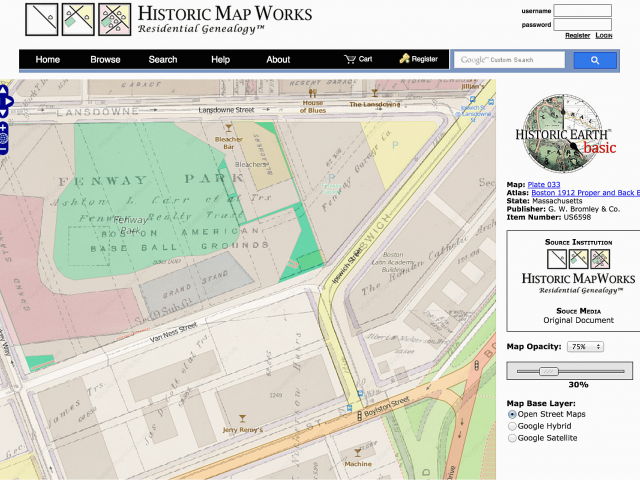Click the third header logo tile with pink parcels

tap(115, 19)
